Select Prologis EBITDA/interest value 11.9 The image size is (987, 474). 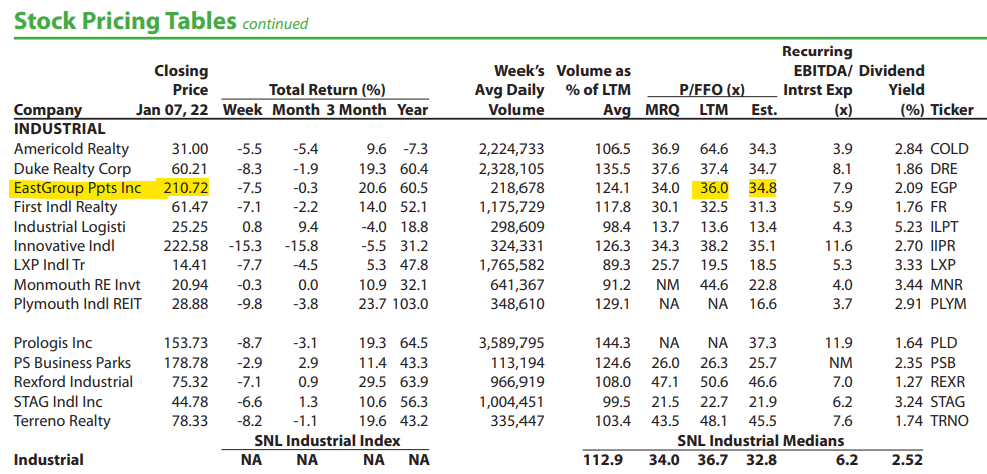tap(839, 343)
